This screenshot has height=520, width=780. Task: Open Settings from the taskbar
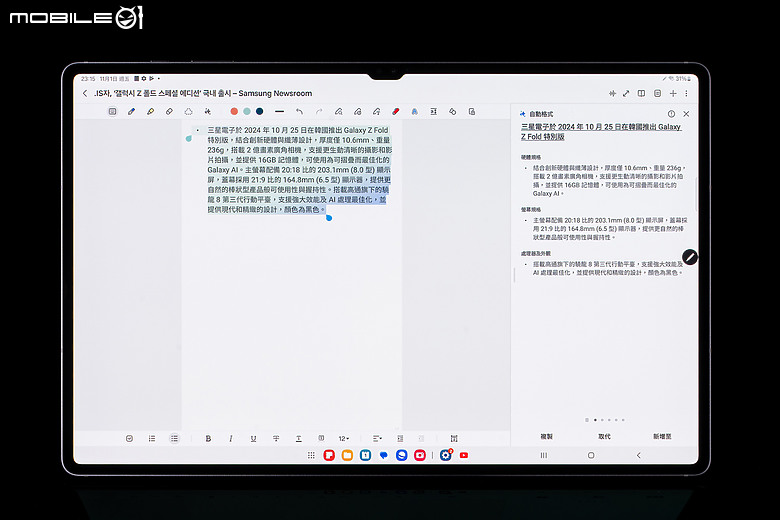[x=446, y=455]
